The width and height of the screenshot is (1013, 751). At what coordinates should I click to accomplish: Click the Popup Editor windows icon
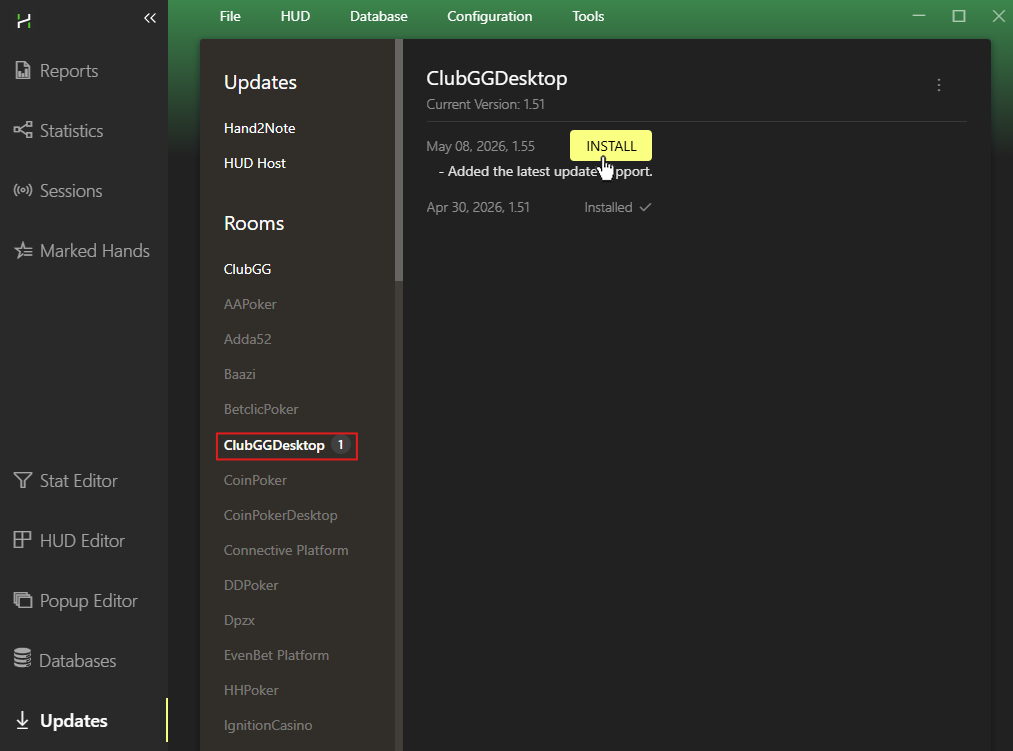coord(23,600)
